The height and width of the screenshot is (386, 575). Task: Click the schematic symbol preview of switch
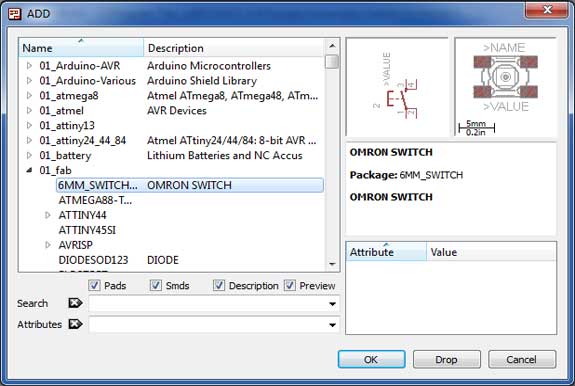pyautogui.click(x=397, y=87)
